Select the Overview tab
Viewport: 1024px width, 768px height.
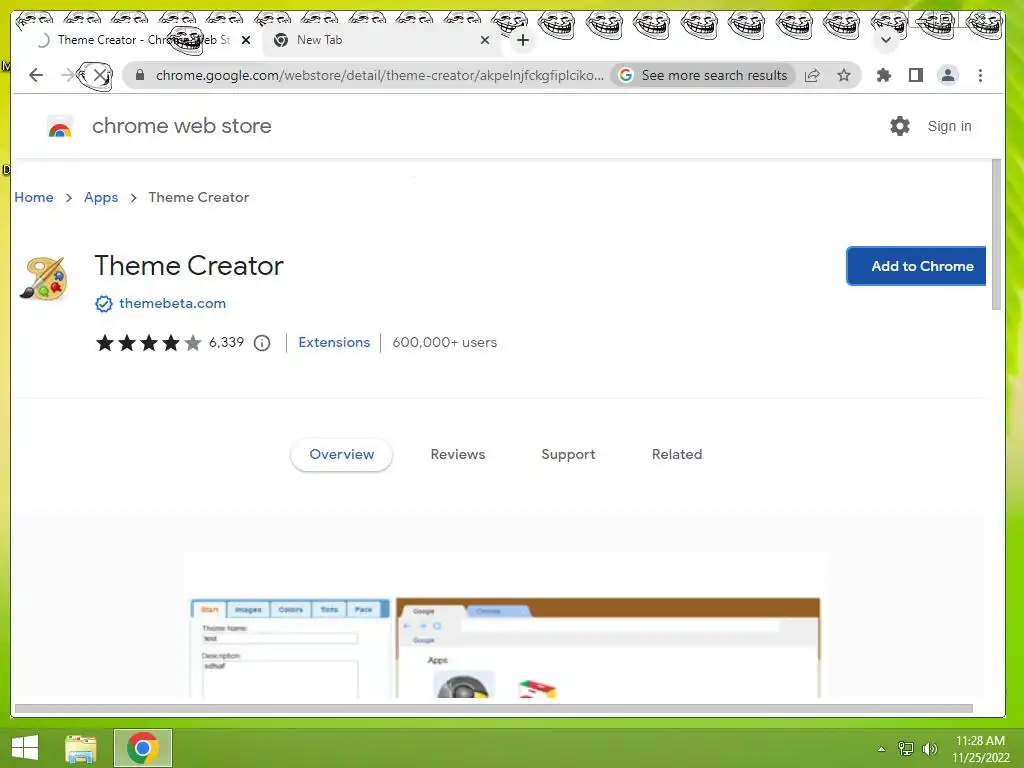click(342, 455)
